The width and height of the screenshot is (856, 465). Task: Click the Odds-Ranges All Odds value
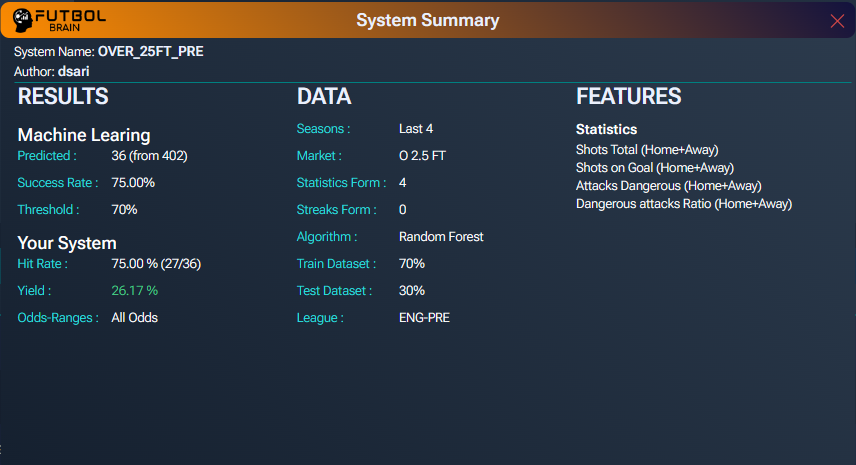[x=134, y=318]
